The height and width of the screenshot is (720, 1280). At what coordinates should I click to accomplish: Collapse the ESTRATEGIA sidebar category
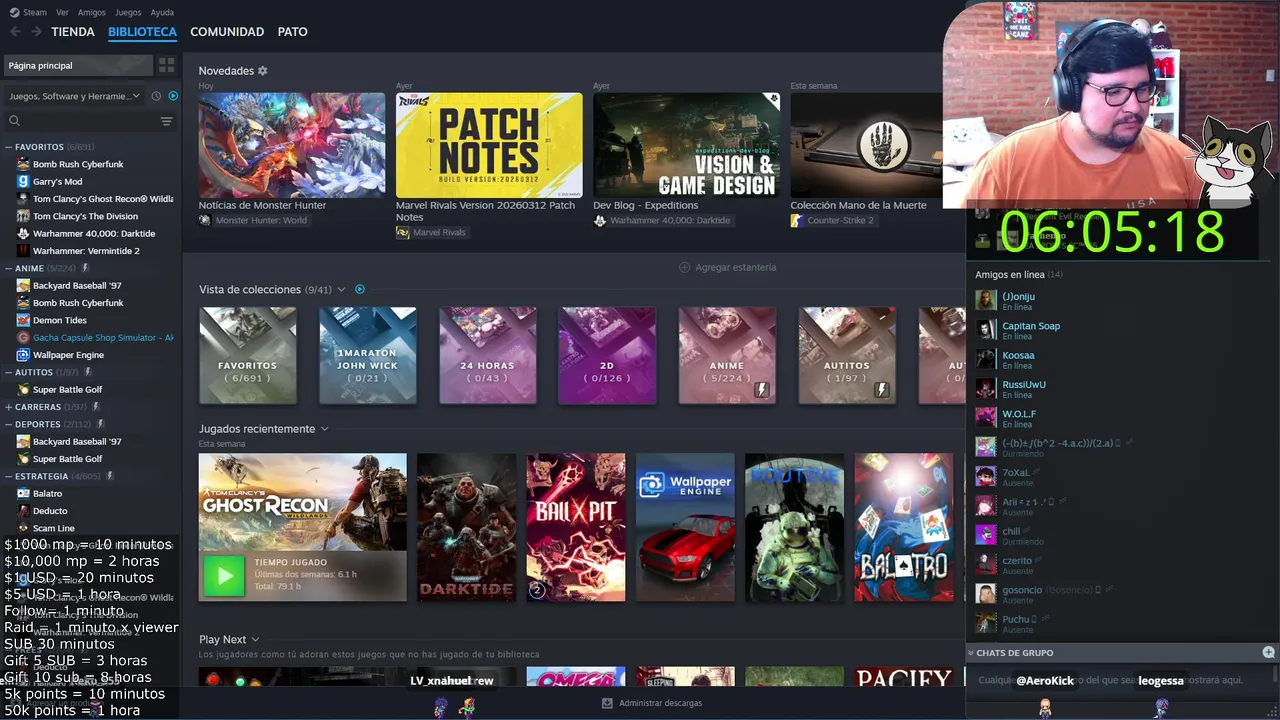pyautogui.click(x=9, y=476)
